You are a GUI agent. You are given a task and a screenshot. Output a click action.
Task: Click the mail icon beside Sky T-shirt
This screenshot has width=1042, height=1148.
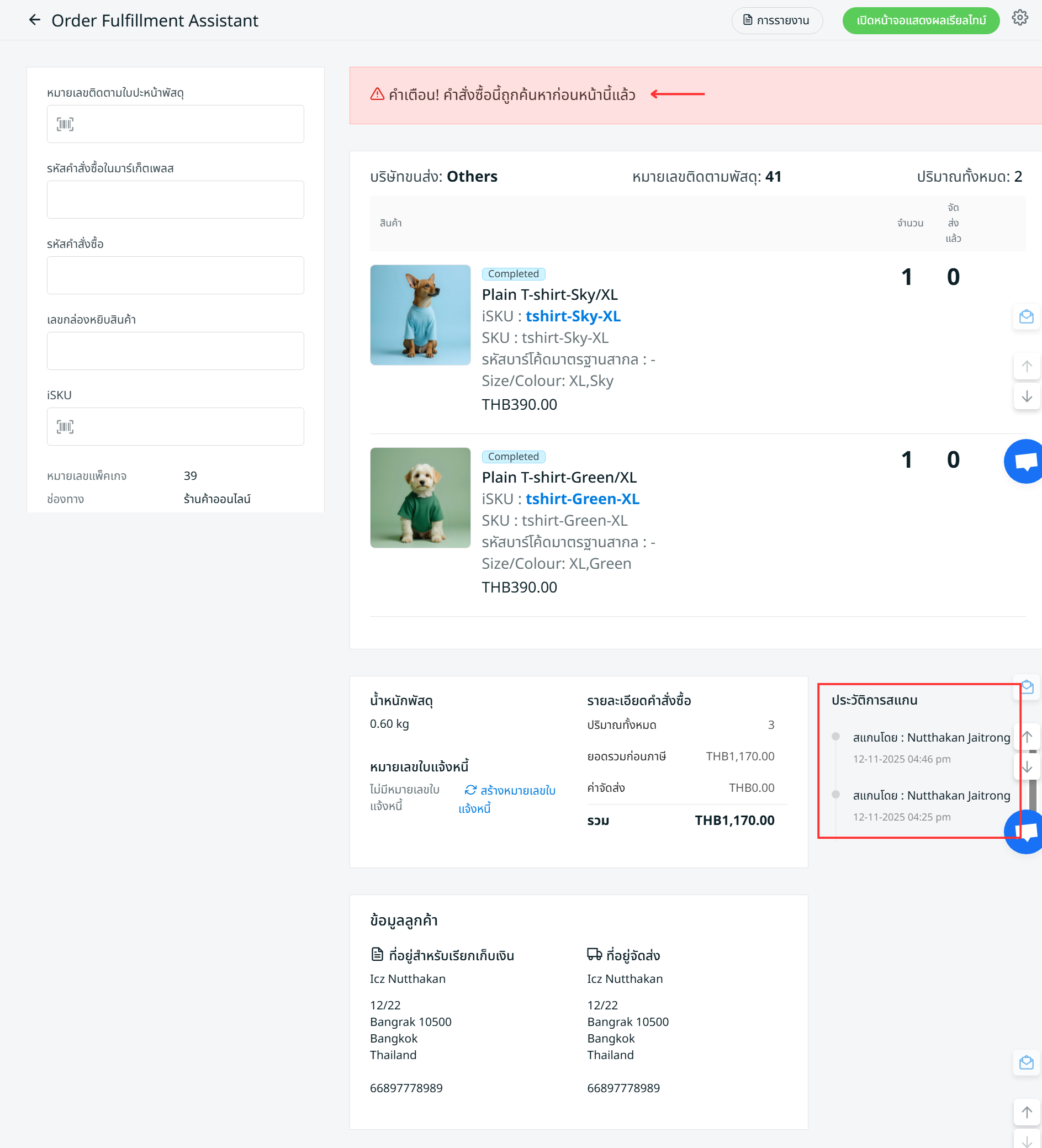point(1026,316)
